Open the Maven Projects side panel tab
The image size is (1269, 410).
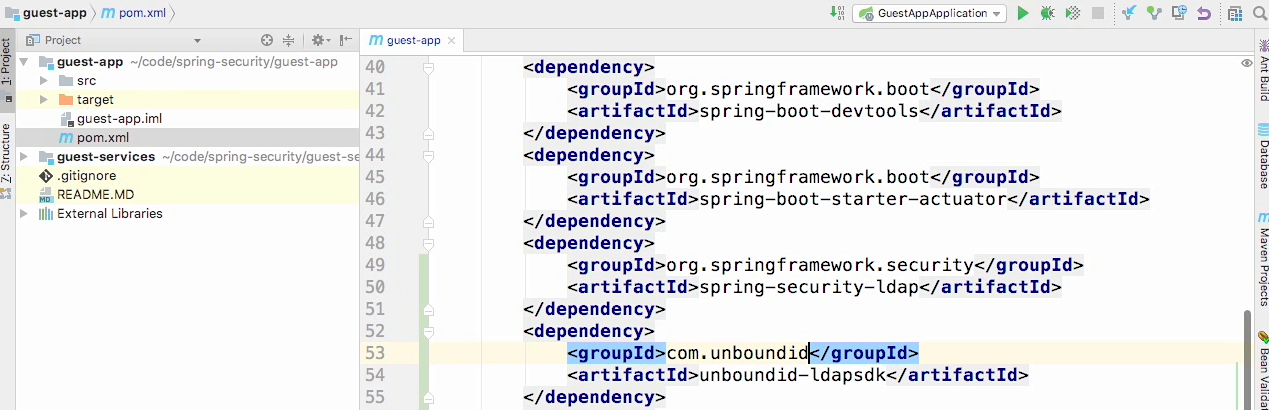pyautogui.click(x=1262, y=260)
